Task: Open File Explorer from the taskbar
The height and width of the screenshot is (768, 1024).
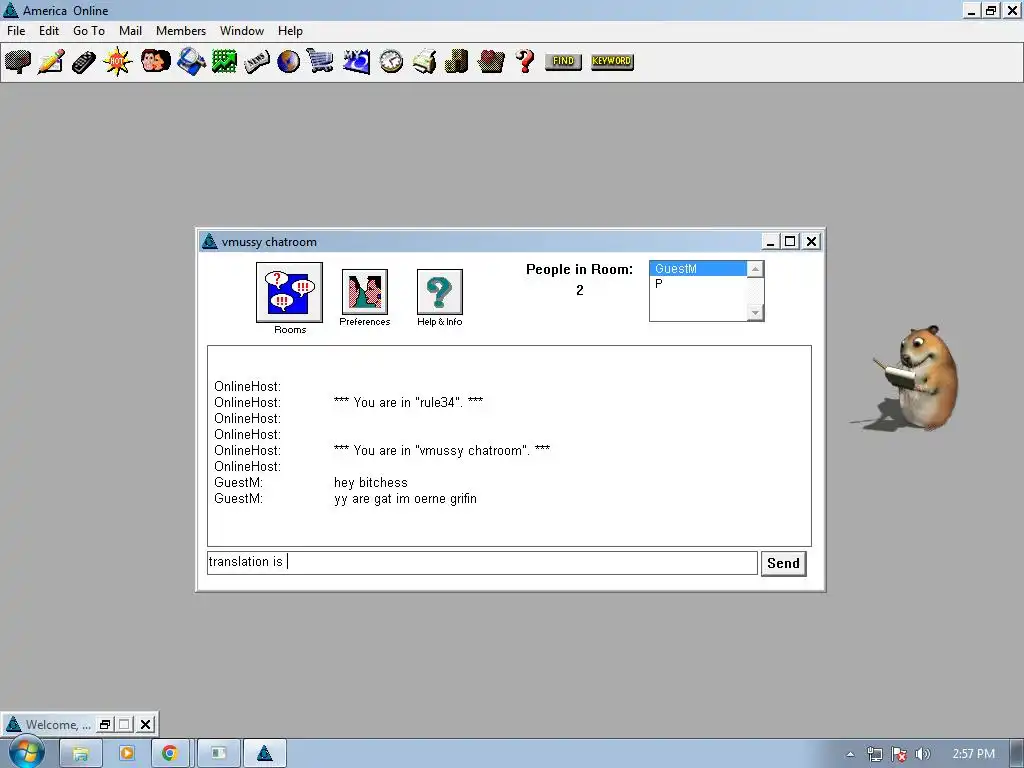Action: [x=80, y=753]
